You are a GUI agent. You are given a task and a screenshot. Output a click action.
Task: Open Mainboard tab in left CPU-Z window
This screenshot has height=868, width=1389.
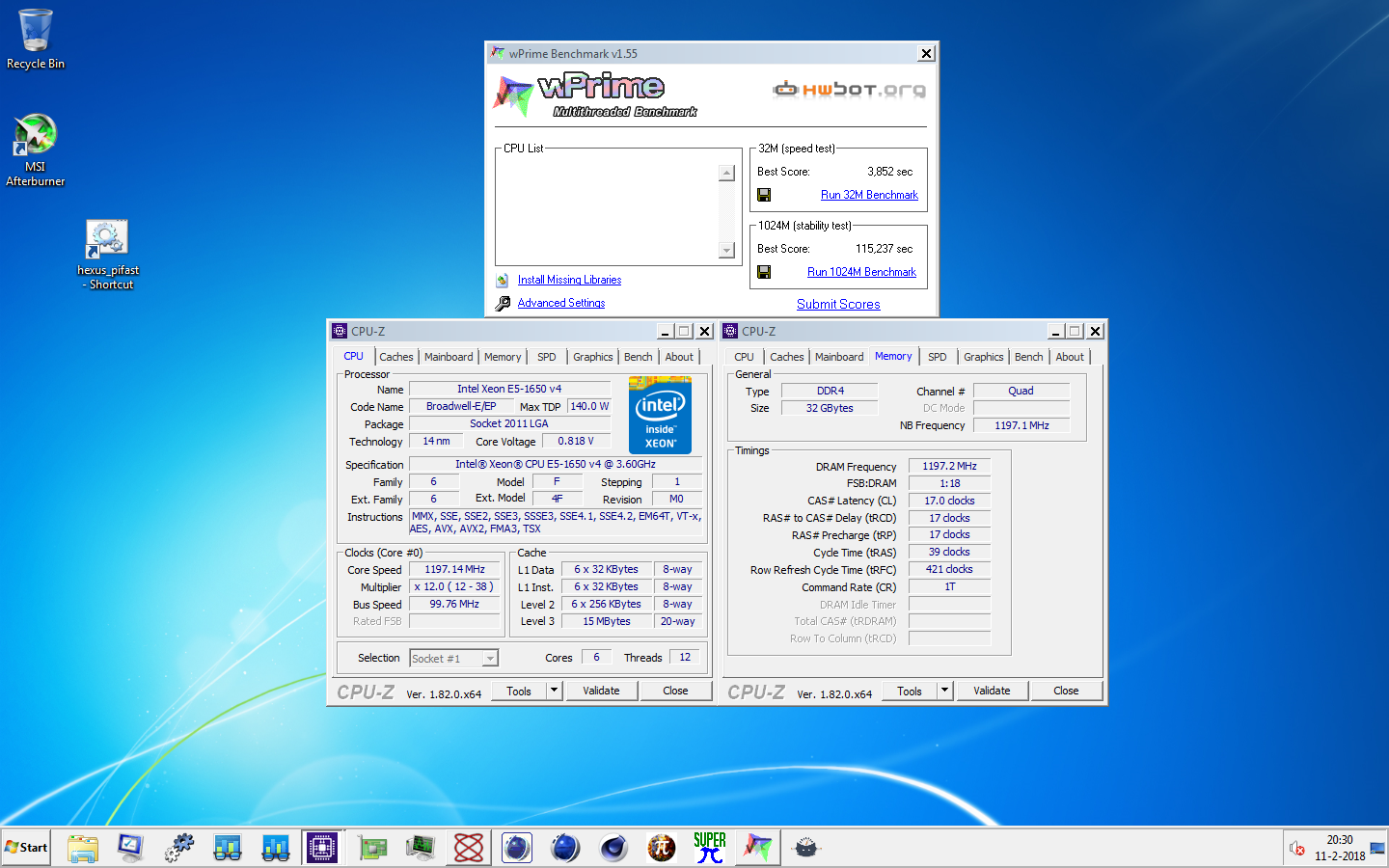tap(449, 357)
